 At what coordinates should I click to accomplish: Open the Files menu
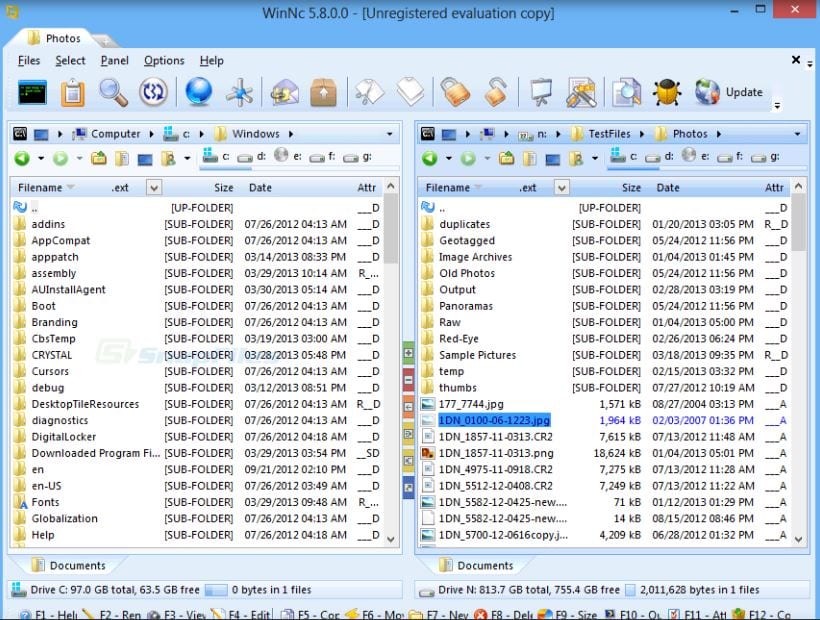tap(29, 61)
